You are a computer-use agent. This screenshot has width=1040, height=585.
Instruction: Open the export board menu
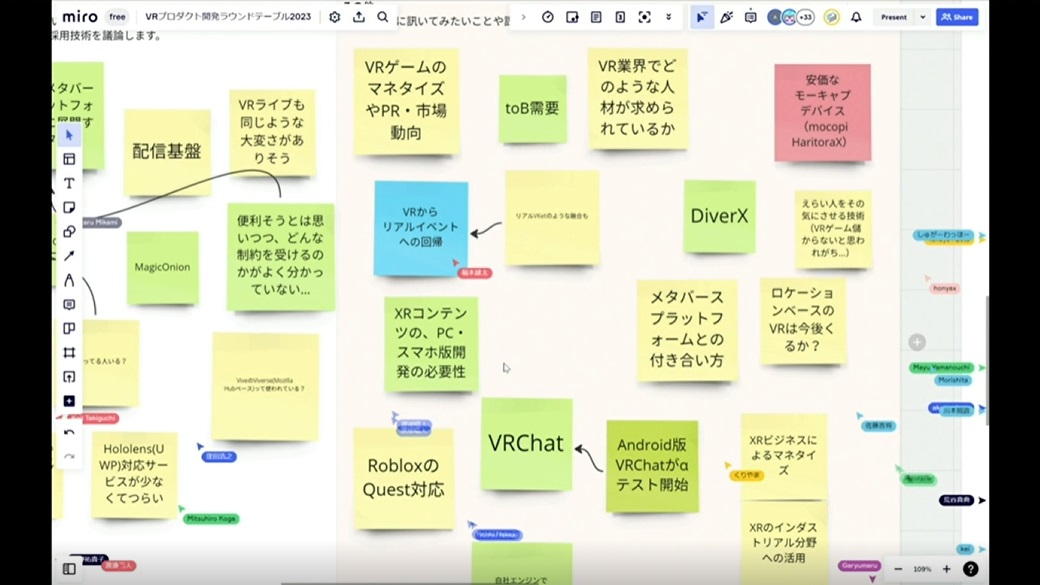pyautogui.click(x=359, y=17)
